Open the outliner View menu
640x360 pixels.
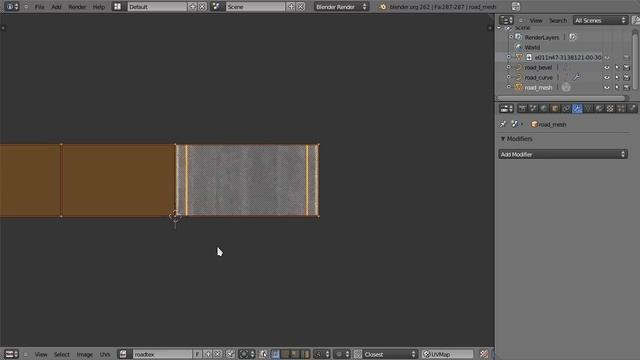click(x=536, y=20)
